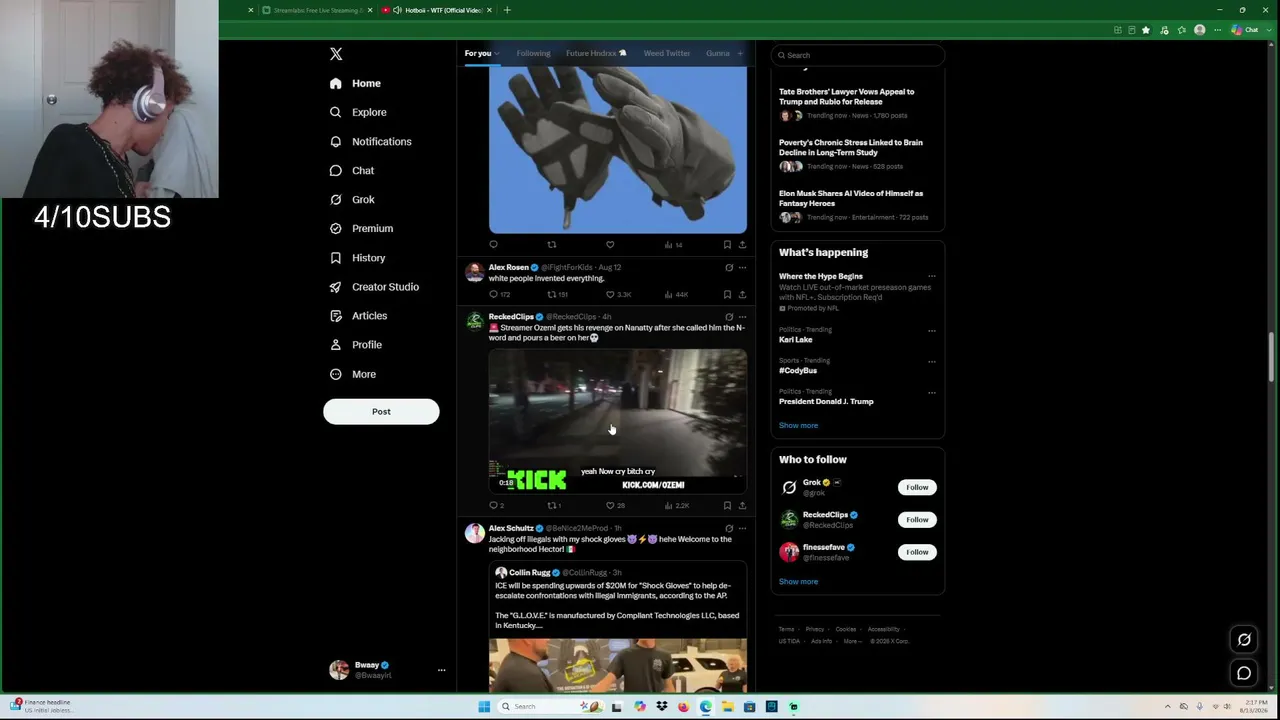Open Elon Musk AI video story

tap(851, 198)
